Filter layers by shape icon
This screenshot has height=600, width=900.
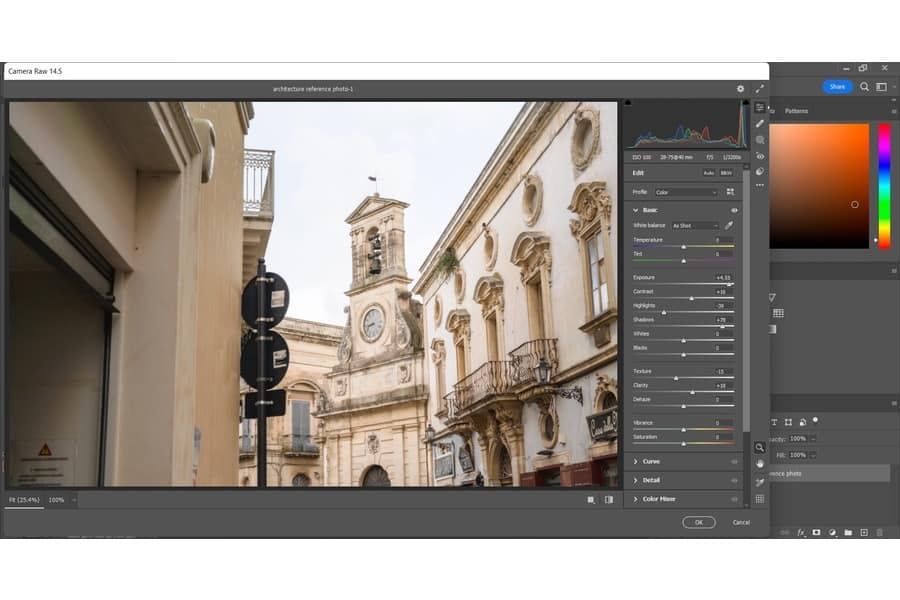click(x=789, y=422)
